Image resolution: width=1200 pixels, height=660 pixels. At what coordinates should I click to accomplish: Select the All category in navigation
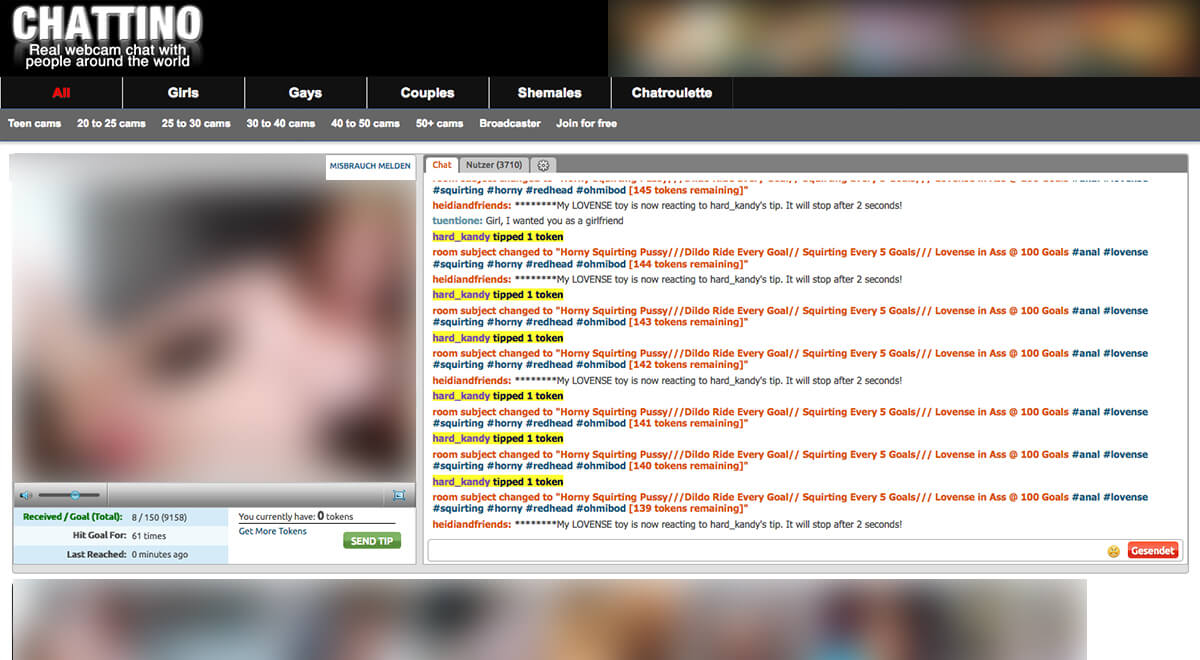point(61,93)
